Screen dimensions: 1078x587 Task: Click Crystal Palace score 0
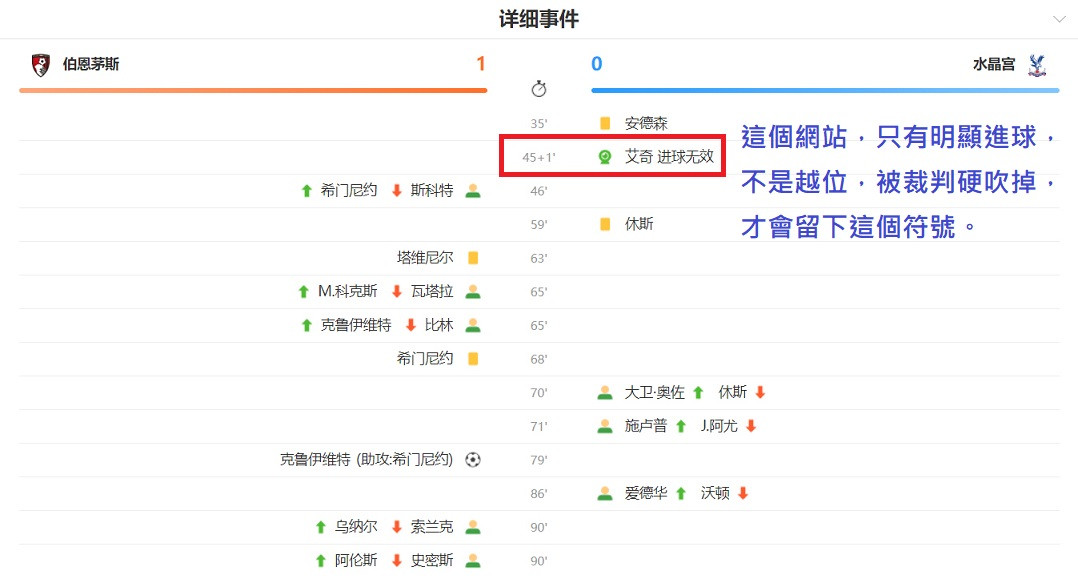point(597,64)
